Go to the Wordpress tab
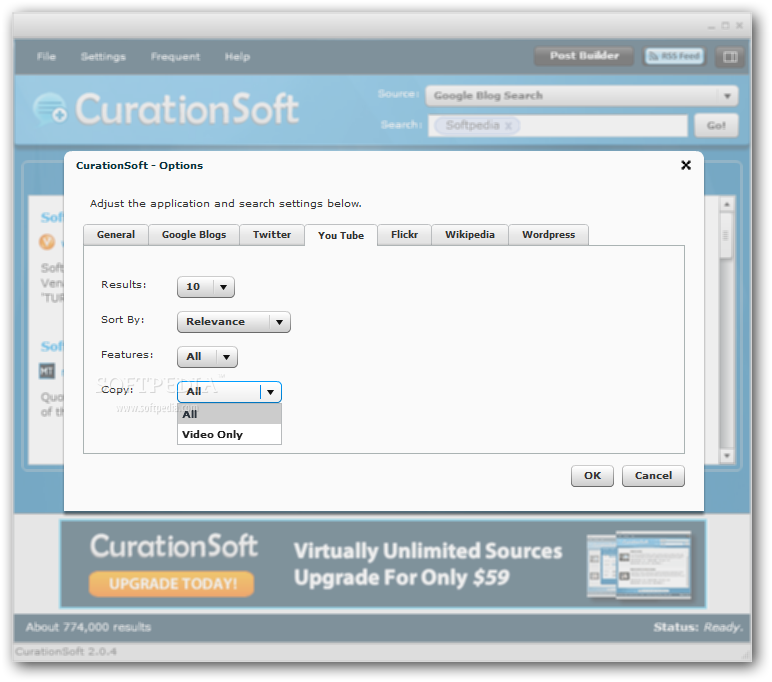772x682 pixels. (x=548, y=235)
